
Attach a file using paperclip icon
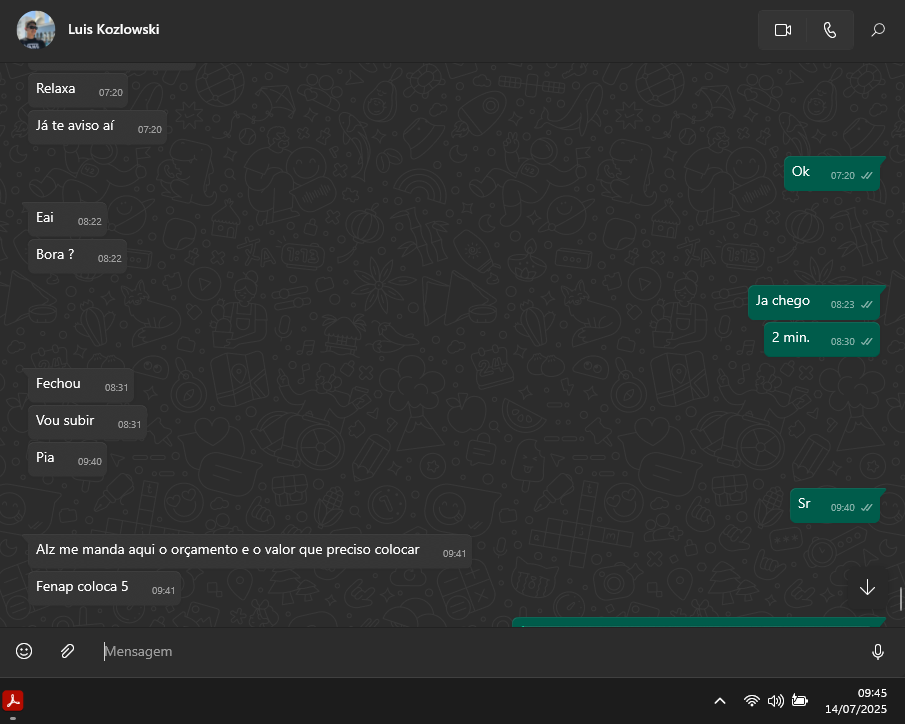click(67, 651)
